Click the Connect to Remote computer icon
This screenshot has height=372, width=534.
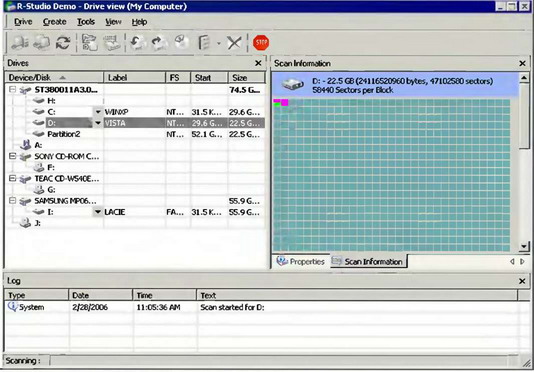click(x=20, y=43)
